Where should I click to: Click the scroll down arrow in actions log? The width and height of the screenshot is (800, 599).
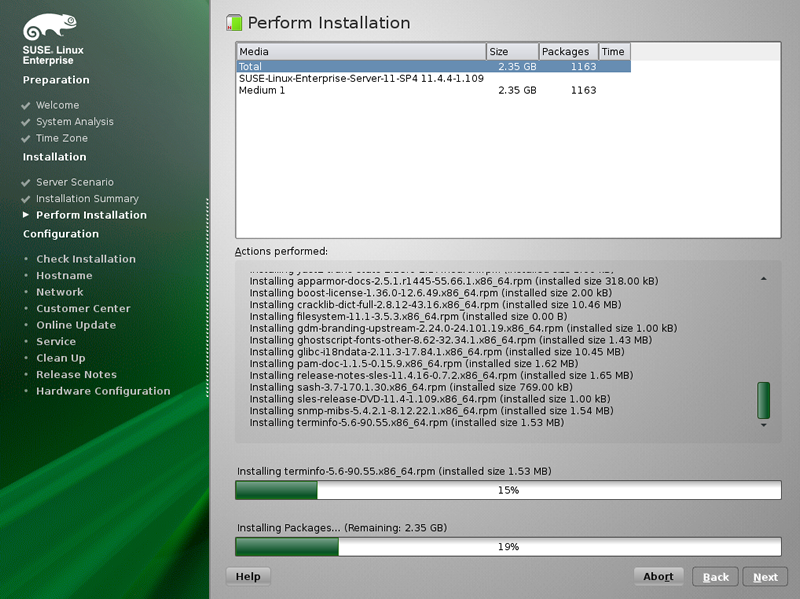point(763,425)
